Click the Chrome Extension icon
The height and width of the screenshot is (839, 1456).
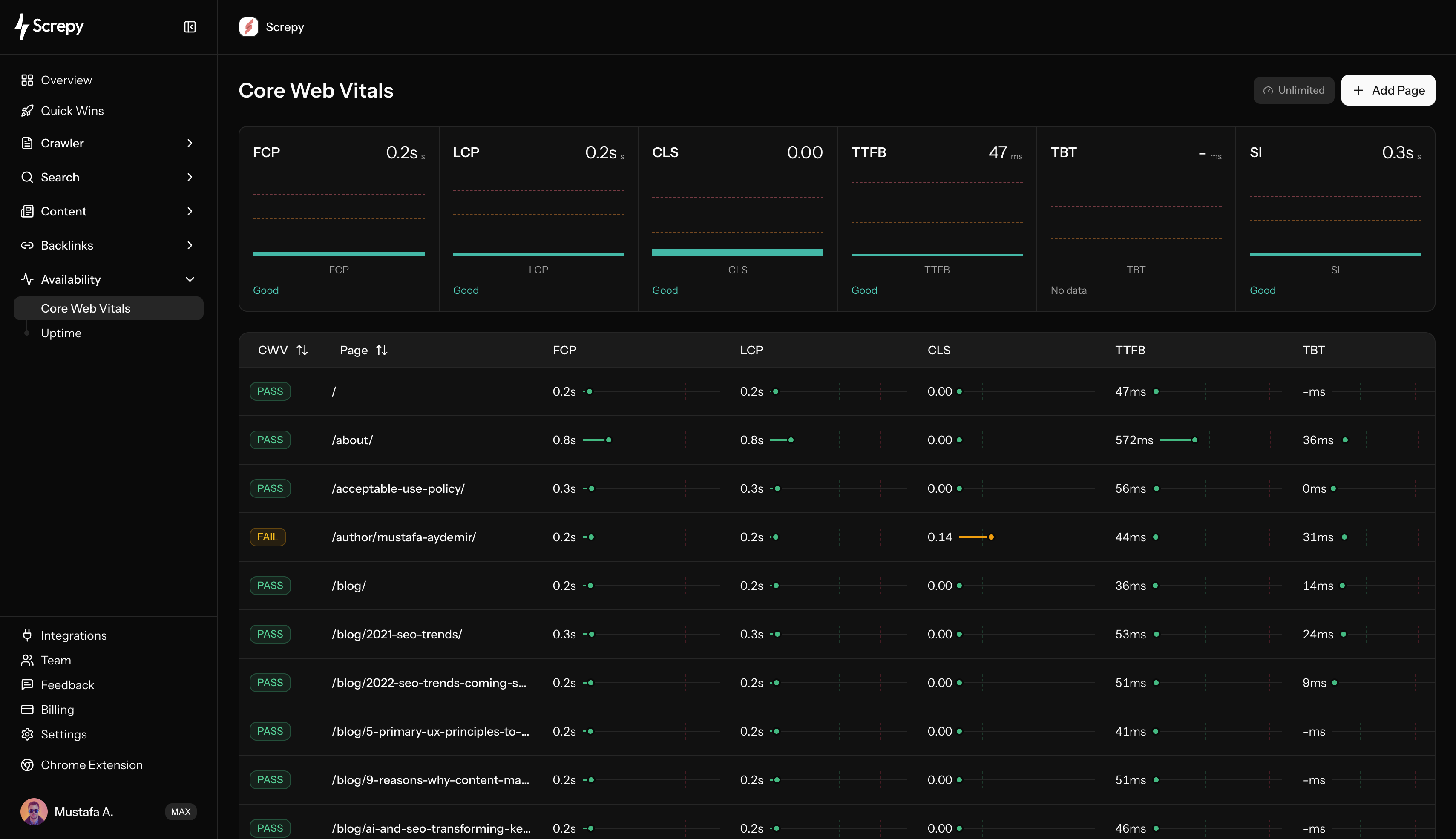coord(27,764)
